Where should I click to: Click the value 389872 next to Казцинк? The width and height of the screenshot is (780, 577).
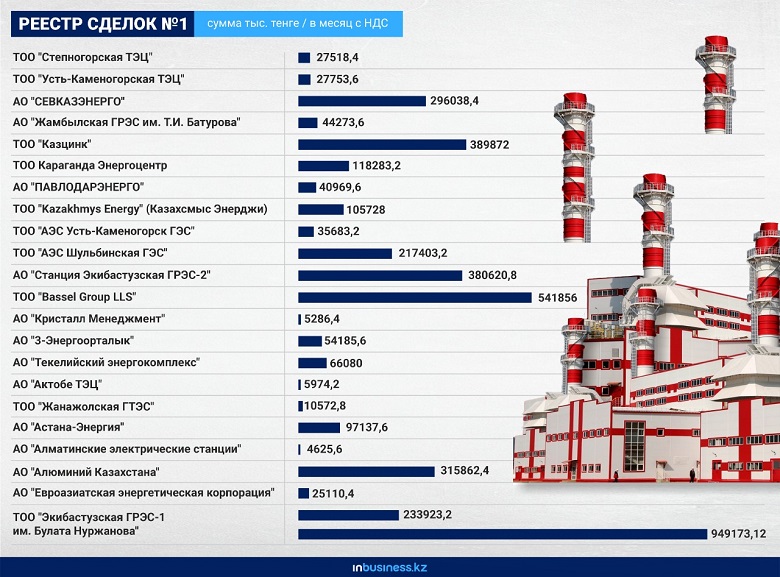click(489, 144)
